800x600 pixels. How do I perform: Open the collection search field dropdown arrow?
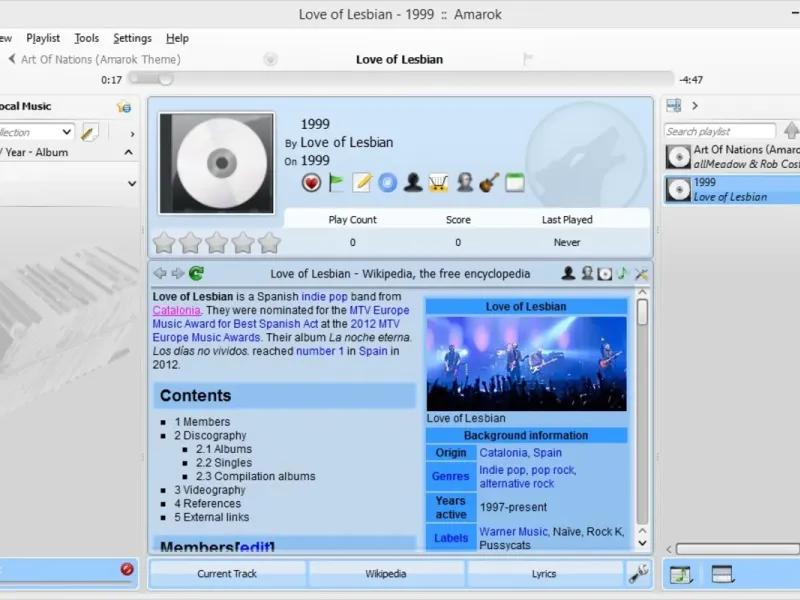pyautogui.click(x=66, y=132)
